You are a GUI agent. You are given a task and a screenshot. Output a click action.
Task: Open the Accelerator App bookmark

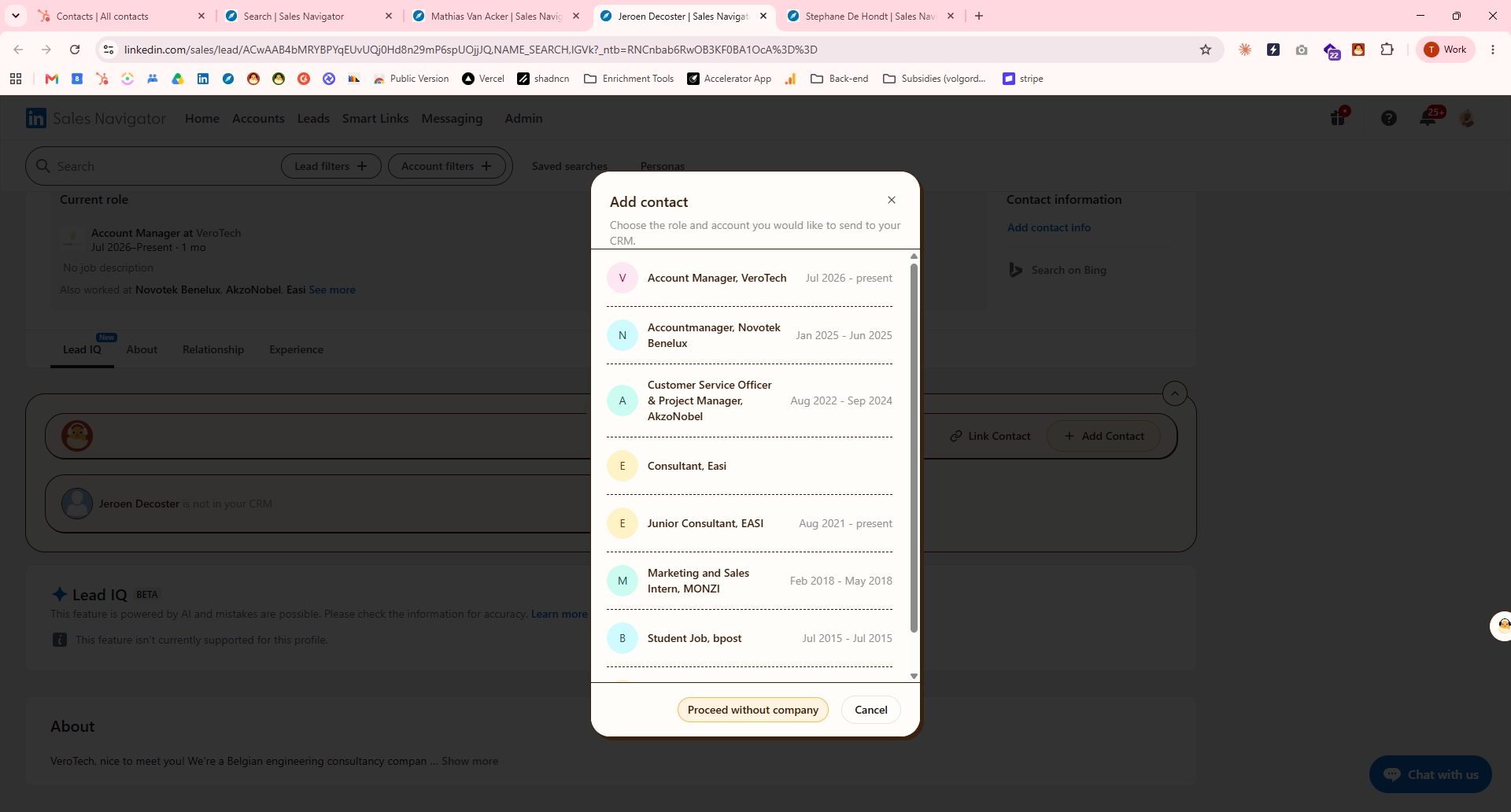pyautogui.click(x=729, y=79)
